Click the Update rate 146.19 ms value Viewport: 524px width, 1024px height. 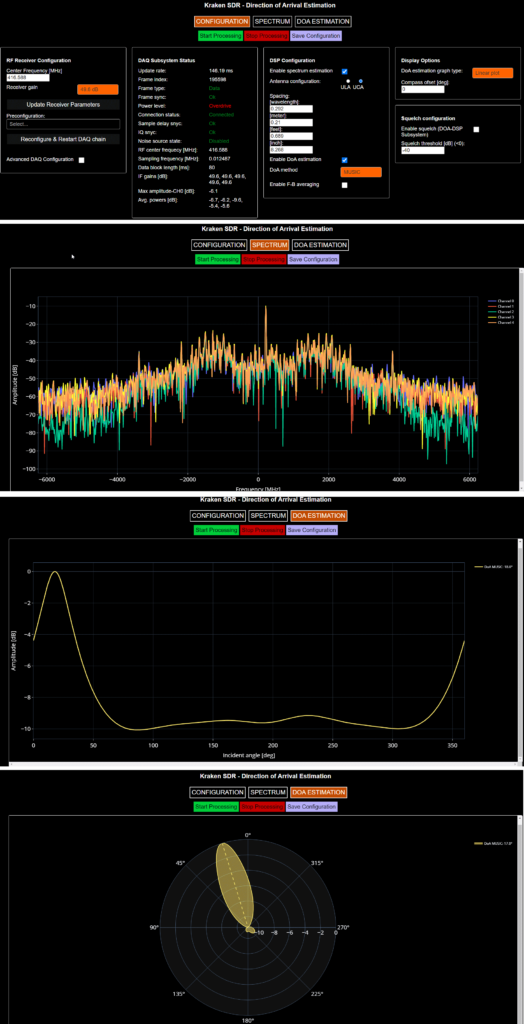(x=221, y=69)
